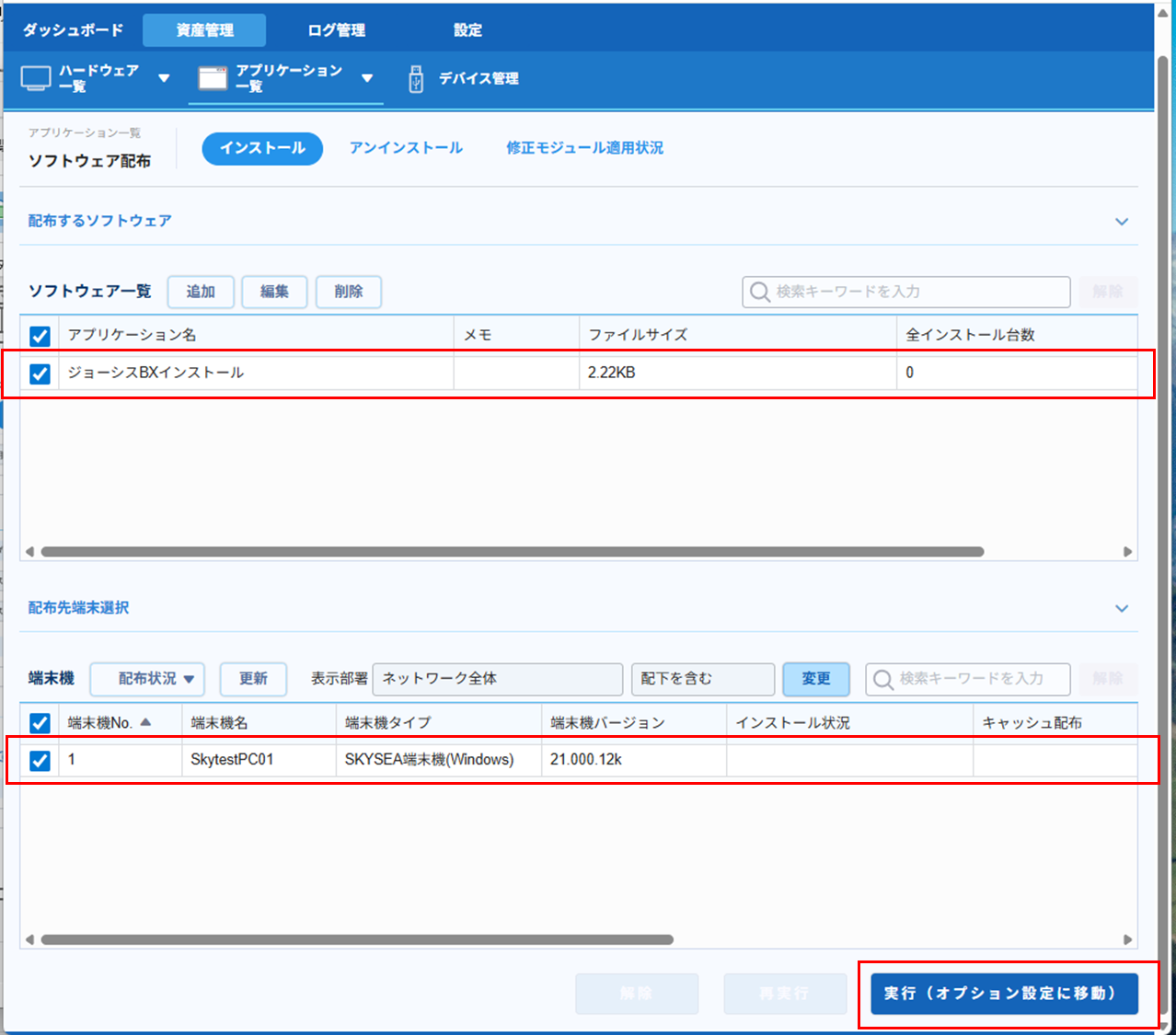Click the application list window icon
This screenshot has width=1176, height=1035.
click(x=213, y=78)
